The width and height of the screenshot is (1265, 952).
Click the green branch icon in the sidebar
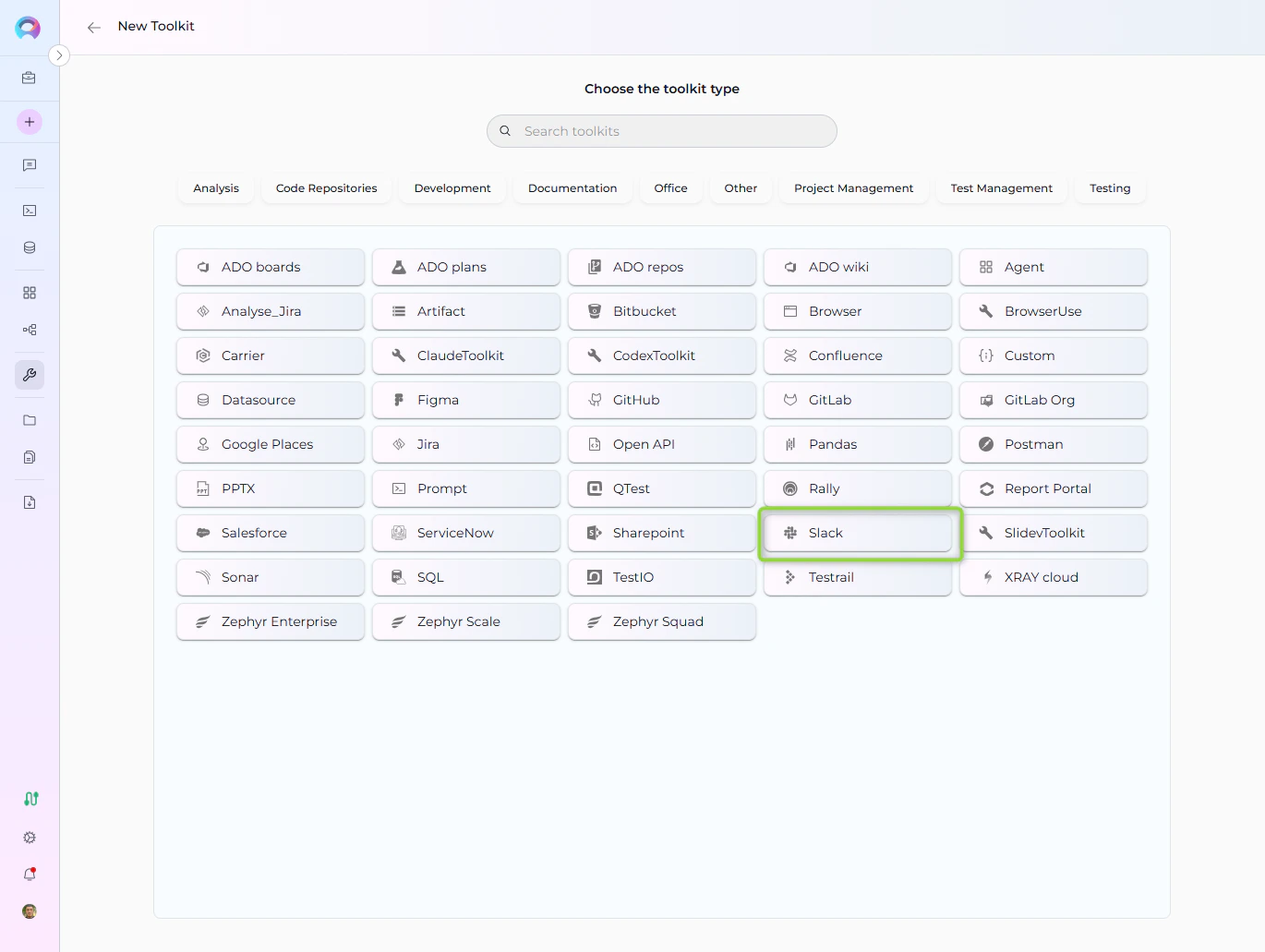[x=30, y=799]
